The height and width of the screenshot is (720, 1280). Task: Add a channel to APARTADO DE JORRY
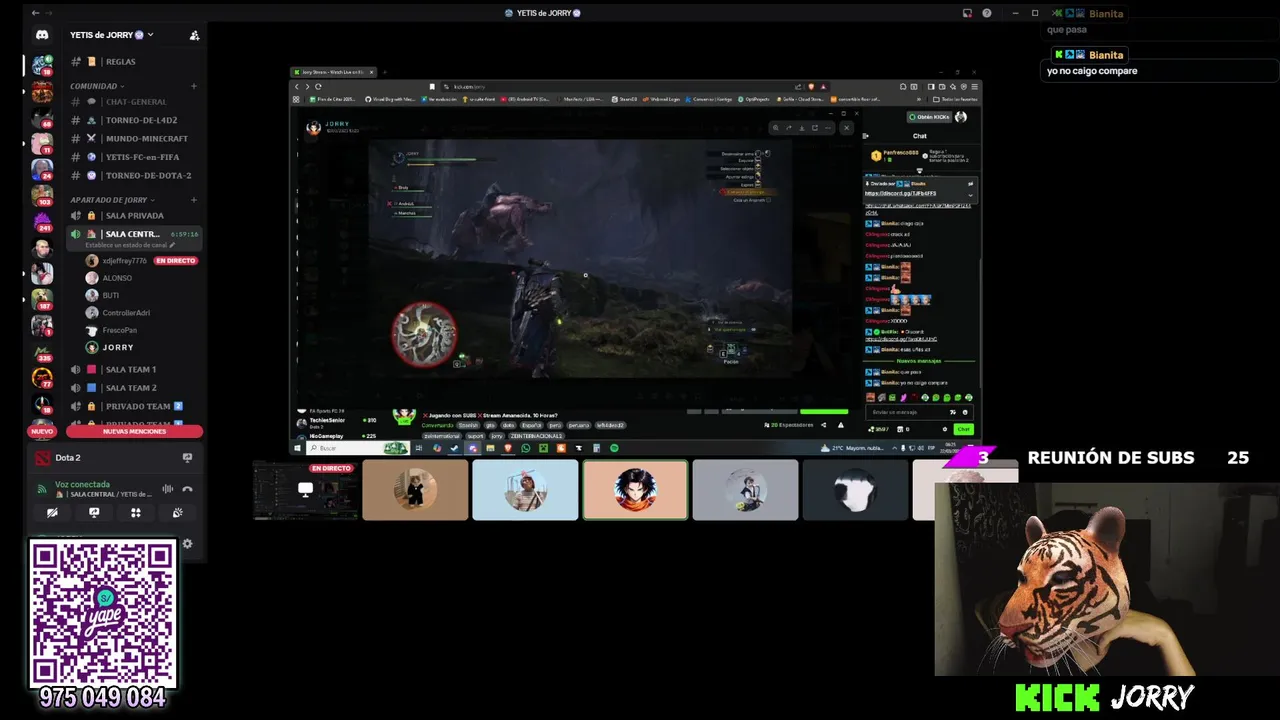click(194, 200)
